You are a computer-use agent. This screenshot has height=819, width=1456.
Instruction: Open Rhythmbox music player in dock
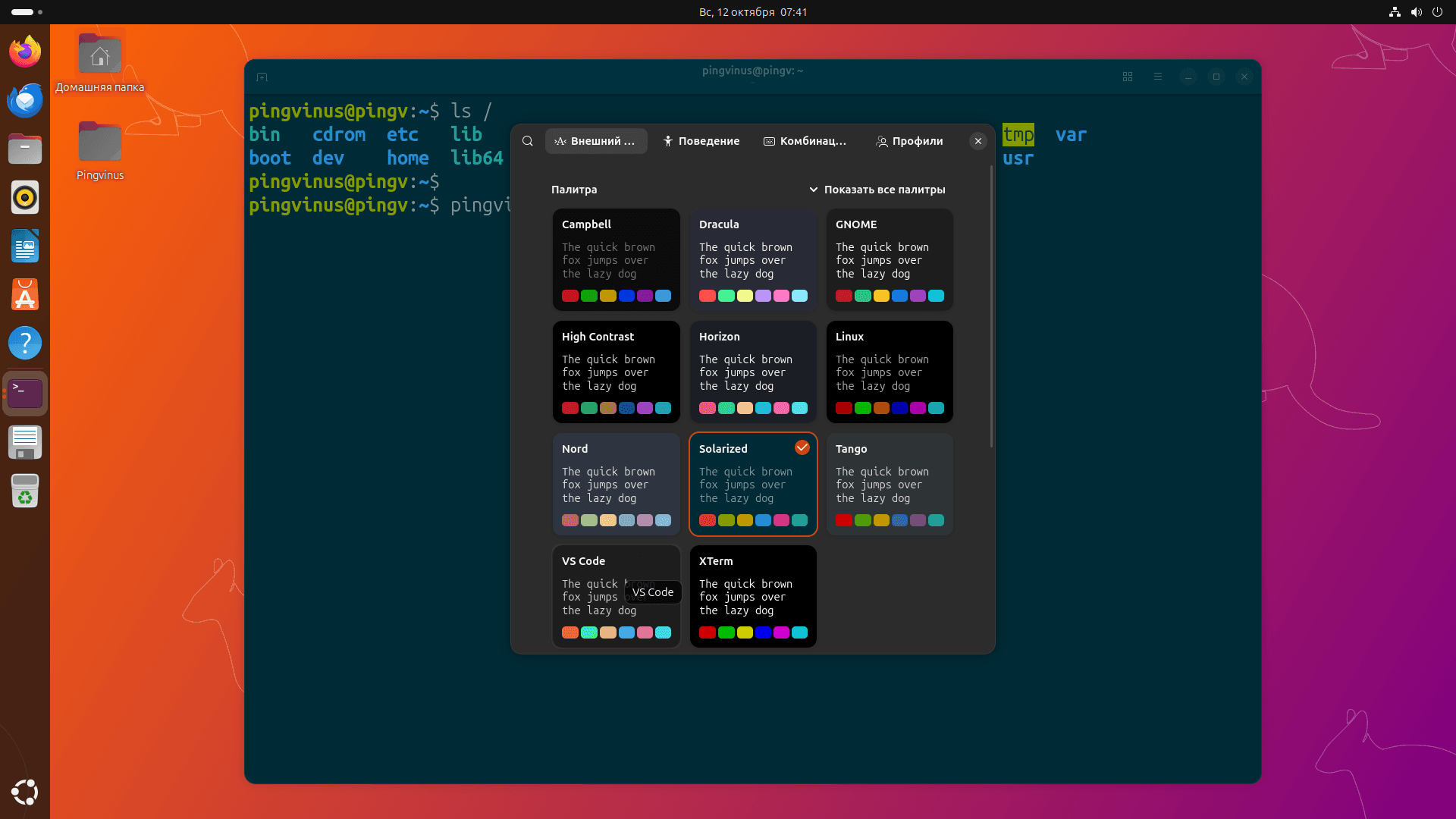[25, 198]
